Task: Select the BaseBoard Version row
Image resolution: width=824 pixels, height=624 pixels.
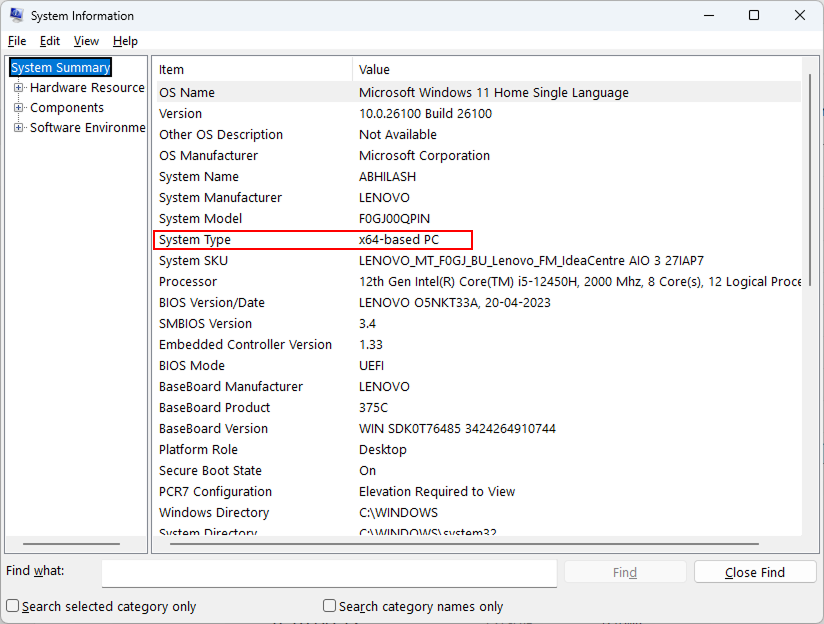Action: coord(478,429)
